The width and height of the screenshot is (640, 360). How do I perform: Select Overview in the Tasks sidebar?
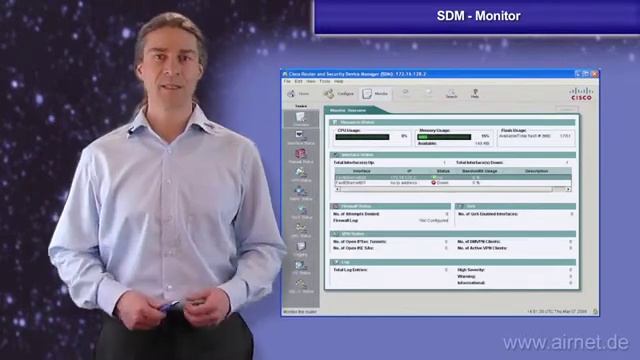[301, 119]
